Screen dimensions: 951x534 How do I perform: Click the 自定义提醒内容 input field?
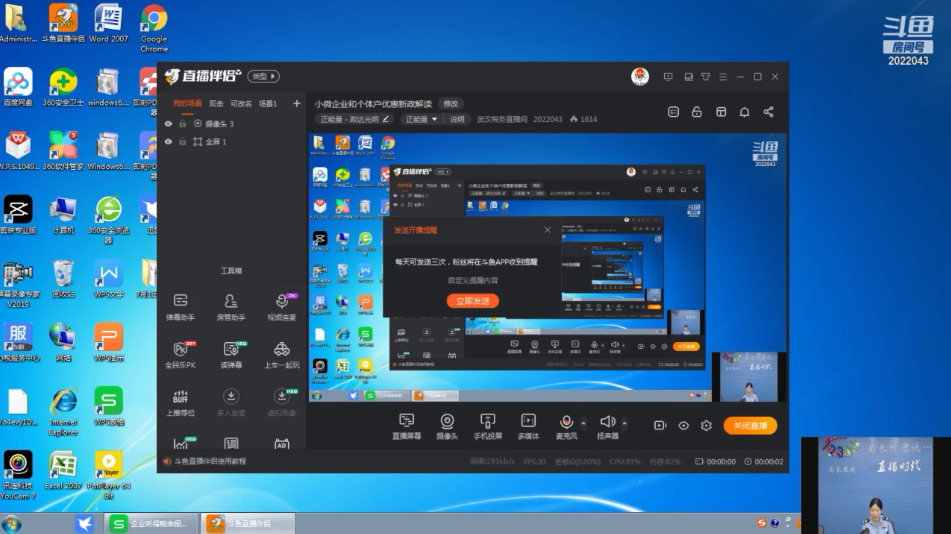point(472,280)
